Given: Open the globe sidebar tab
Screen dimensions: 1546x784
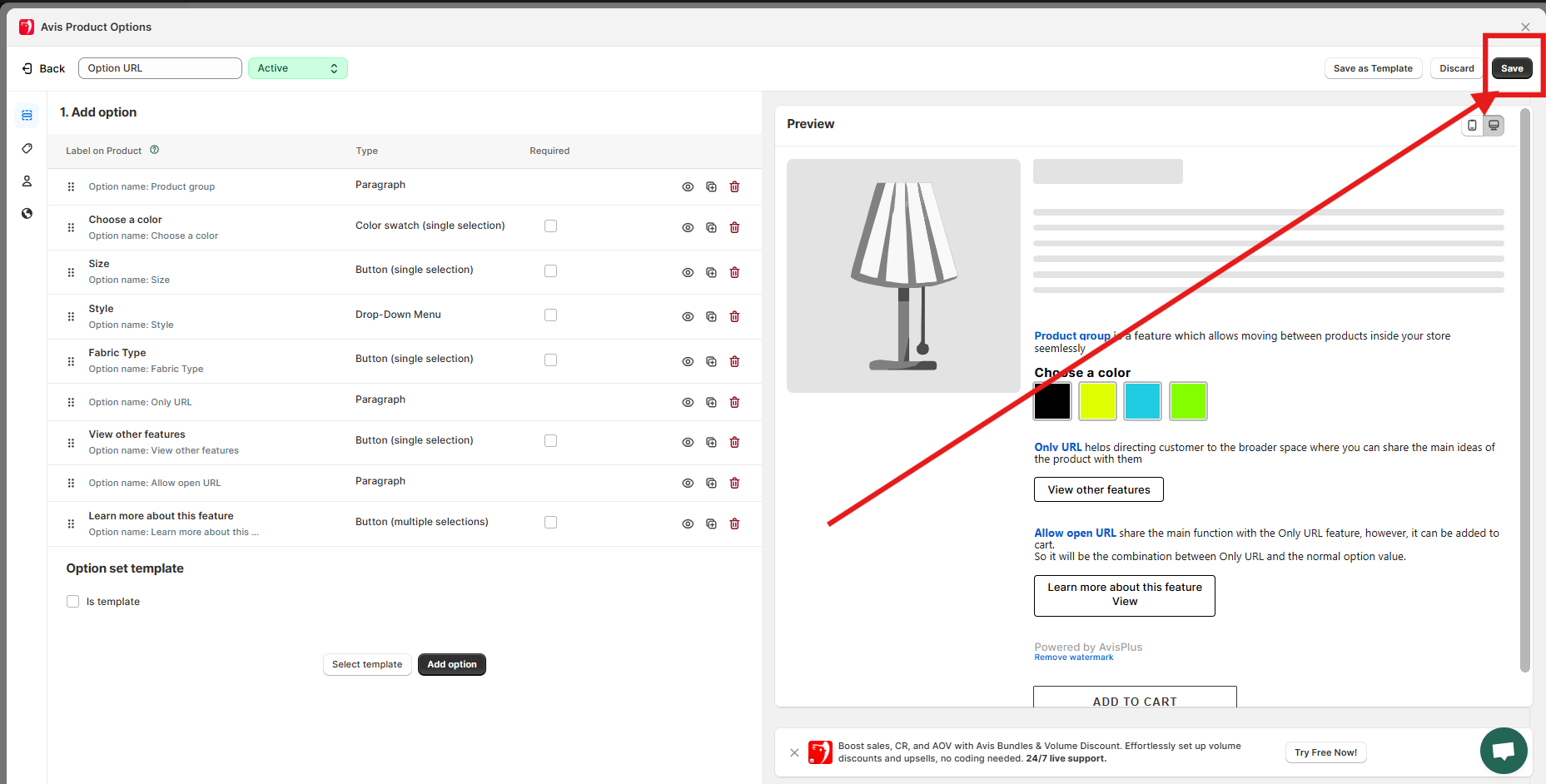Looking at the screenshot, I should click(27, 213).
